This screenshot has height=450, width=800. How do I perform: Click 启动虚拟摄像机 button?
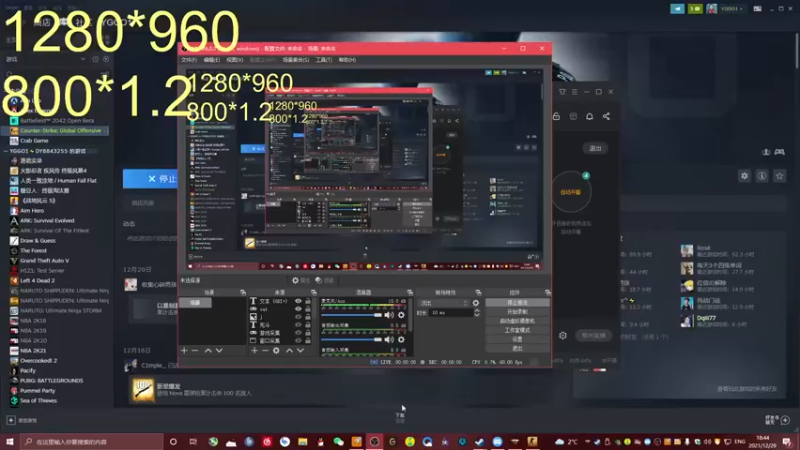517,321
